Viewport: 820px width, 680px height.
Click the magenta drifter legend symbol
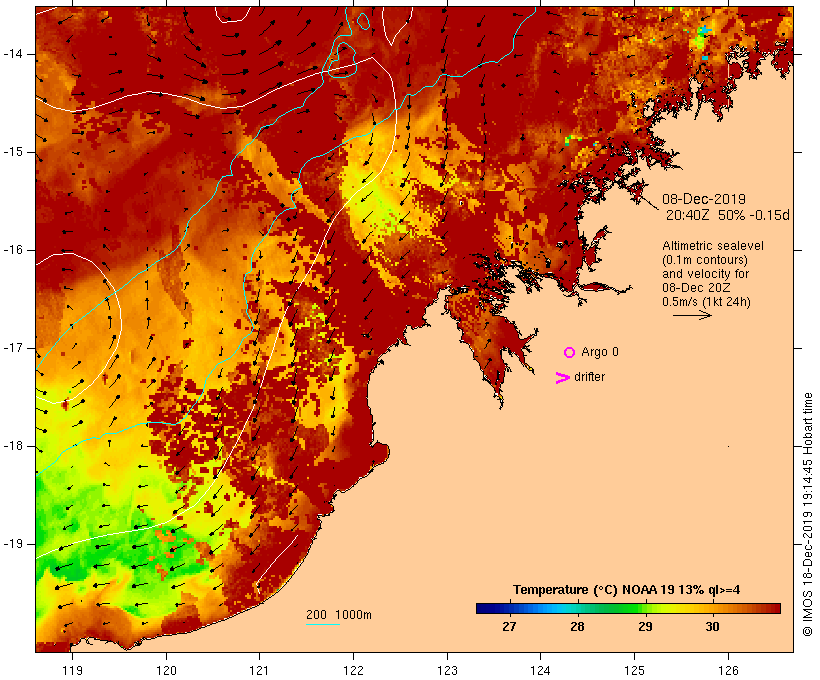563,378
